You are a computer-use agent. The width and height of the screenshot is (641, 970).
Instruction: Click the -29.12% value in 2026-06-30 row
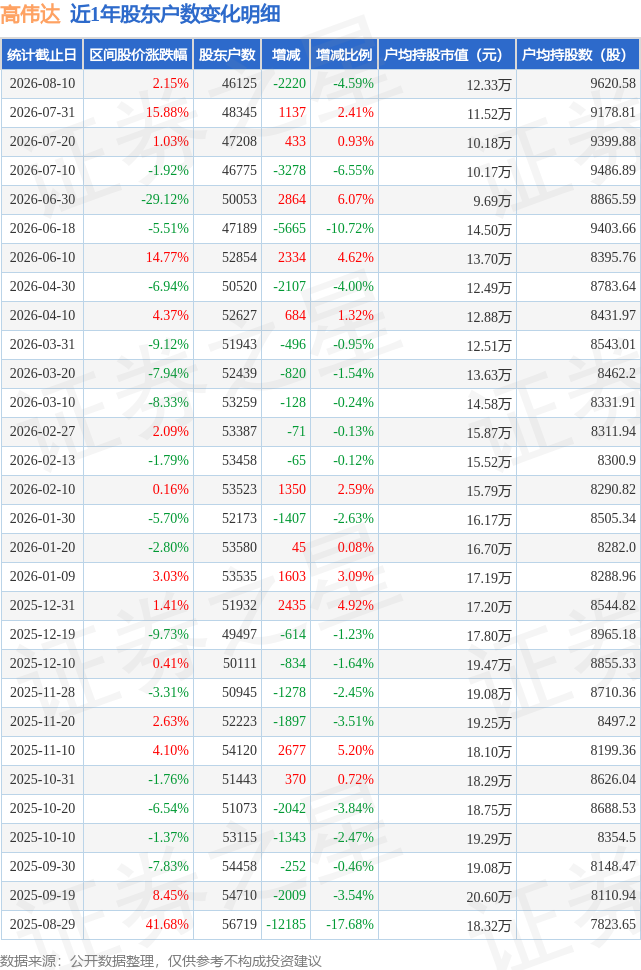(165, 200)
